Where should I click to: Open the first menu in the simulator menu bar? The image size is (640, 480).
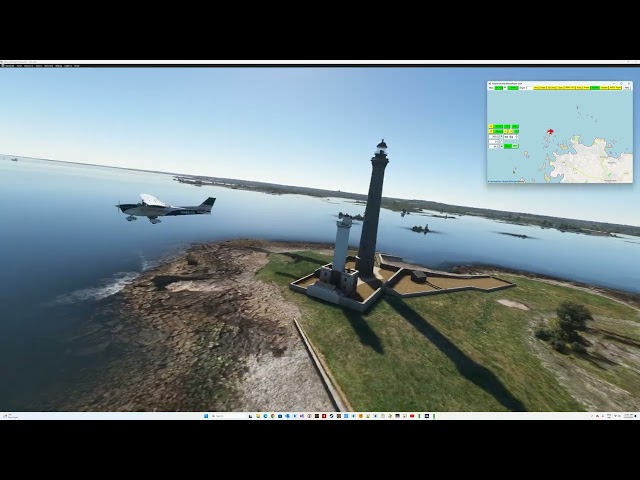coord(9,66)
